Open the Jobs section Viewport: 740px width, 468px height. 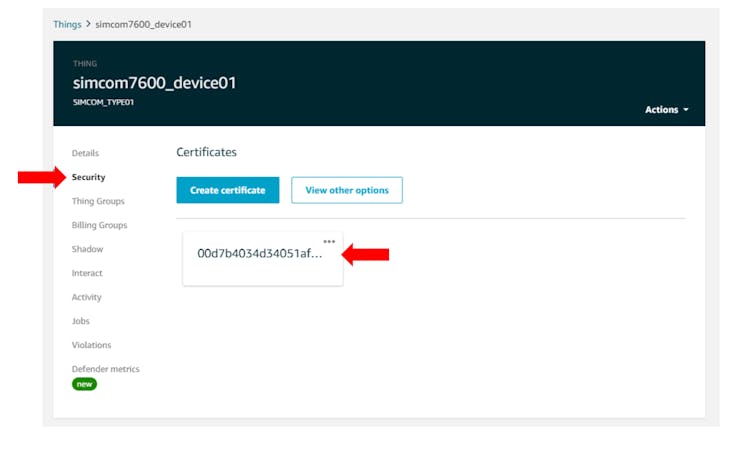[x=81, y=321]
